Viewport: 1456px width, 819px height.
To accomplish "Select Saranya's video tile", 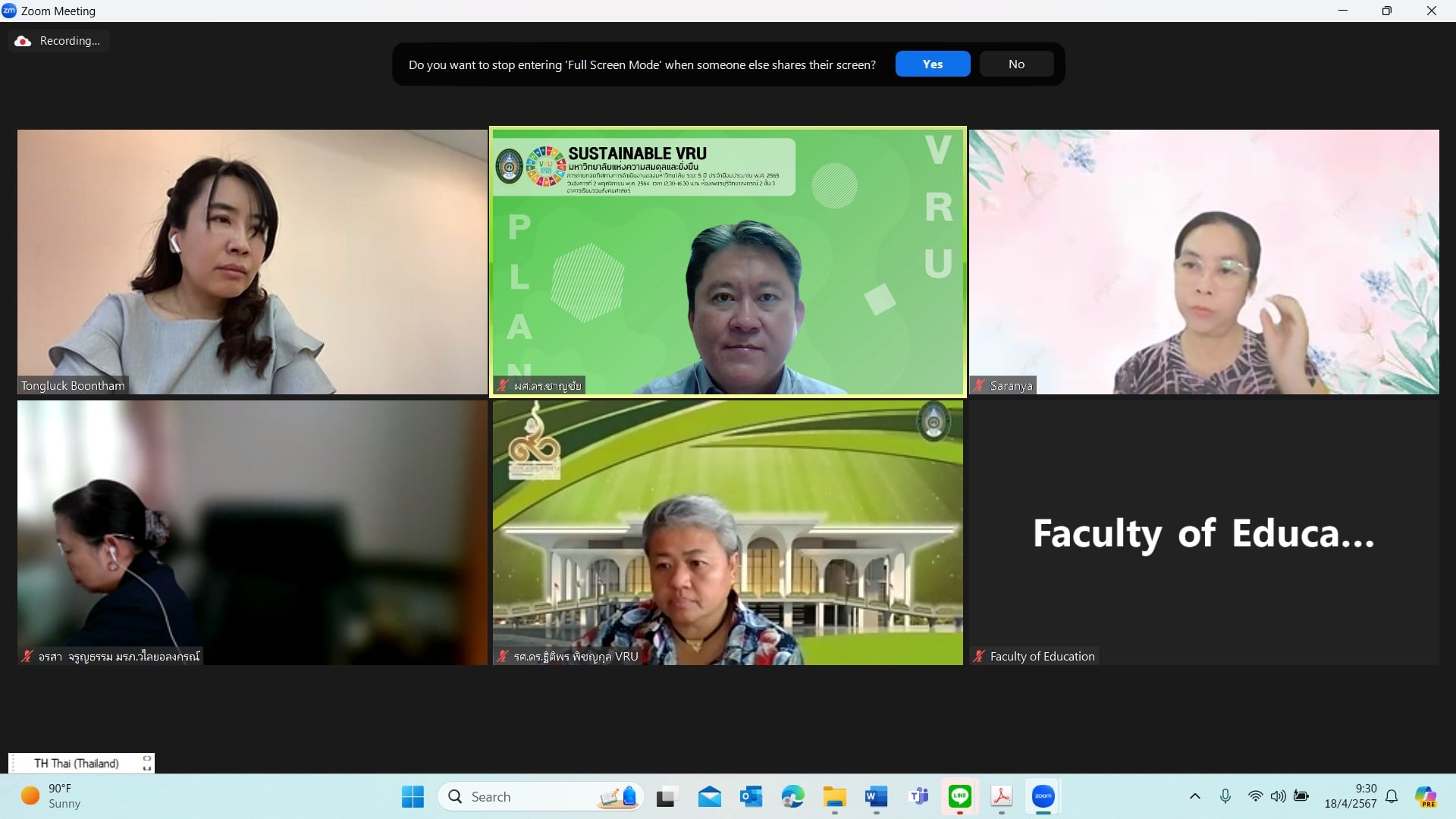I will tap(1203, 262).
